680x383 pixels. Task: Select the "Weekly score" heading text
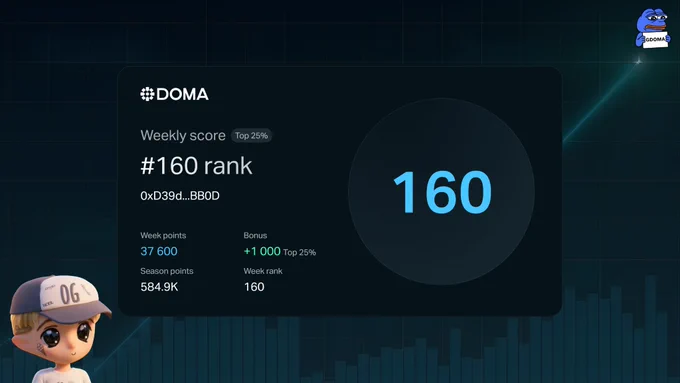[x=183, y=136]
